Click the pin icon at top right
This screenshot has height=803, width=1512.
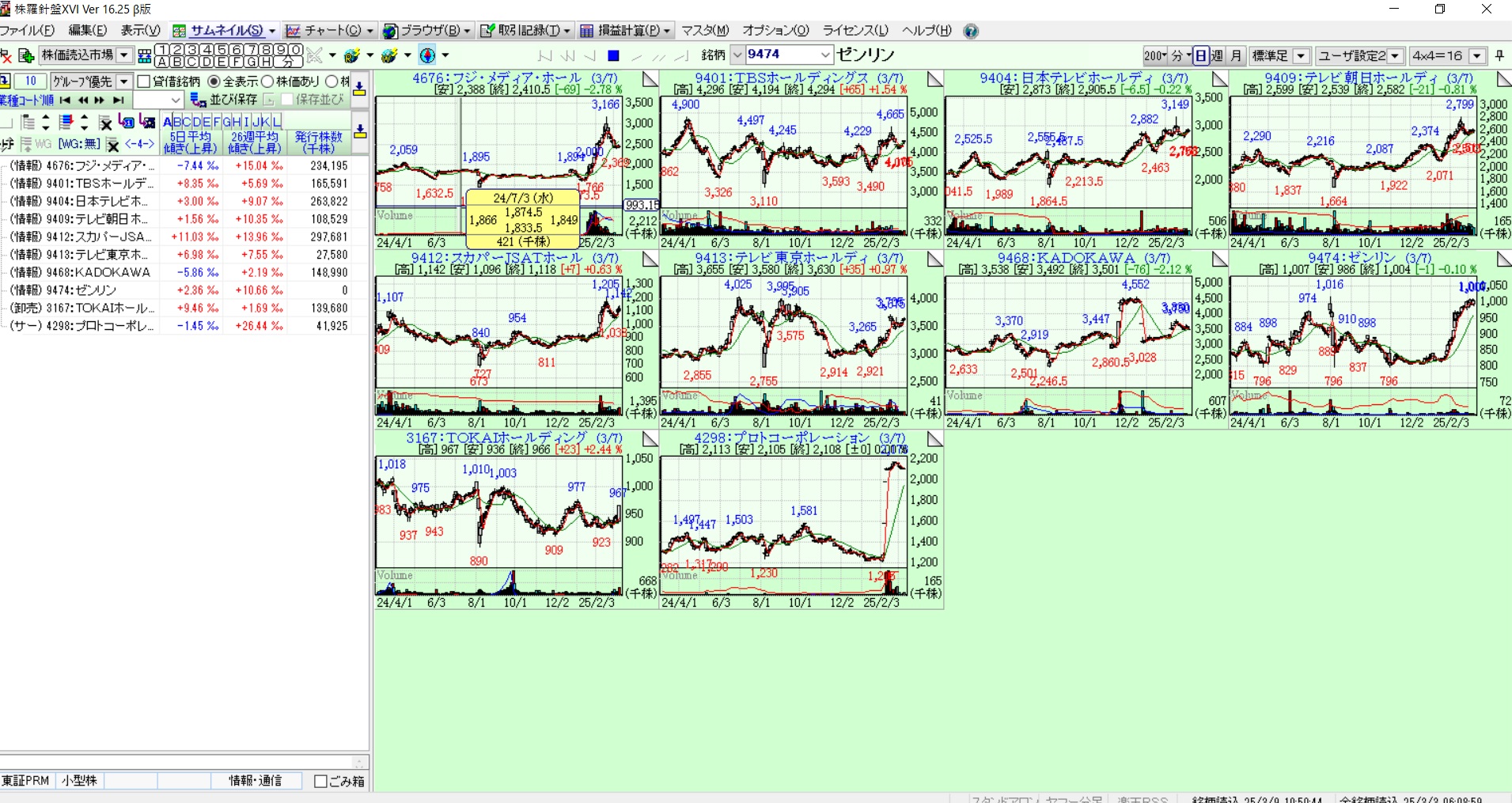1499,55
